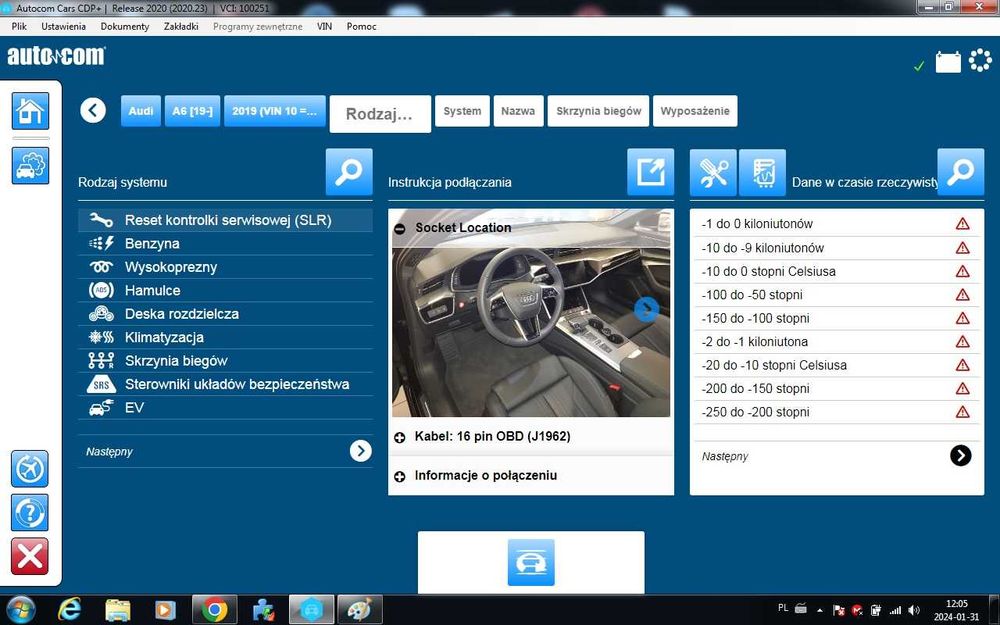Open File Explorer folder on taskbar
Viewport: 1000px width, 625px height.
[117, 610]
